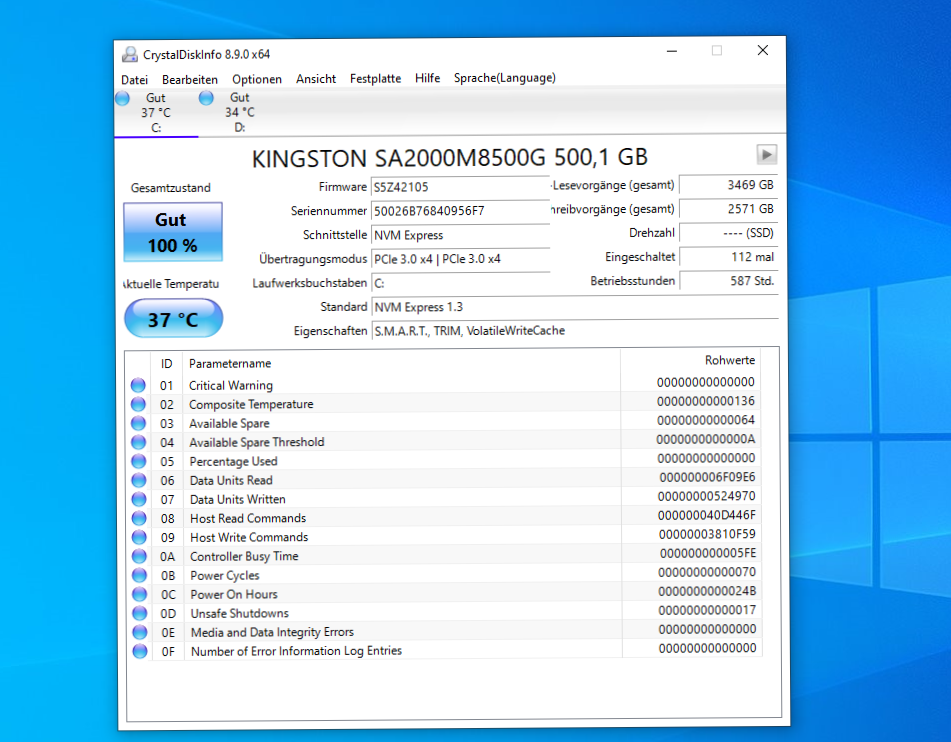Select the blue status orb for drive C:
This screenshot has width=951, height=742.
click(x=123, y=98)
